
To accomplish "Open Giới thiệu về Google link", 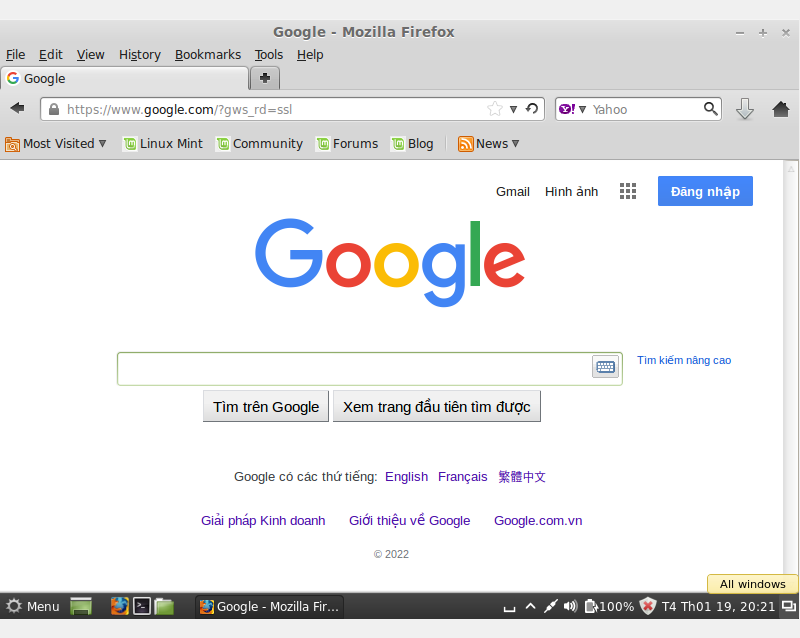I will [410, 521].
